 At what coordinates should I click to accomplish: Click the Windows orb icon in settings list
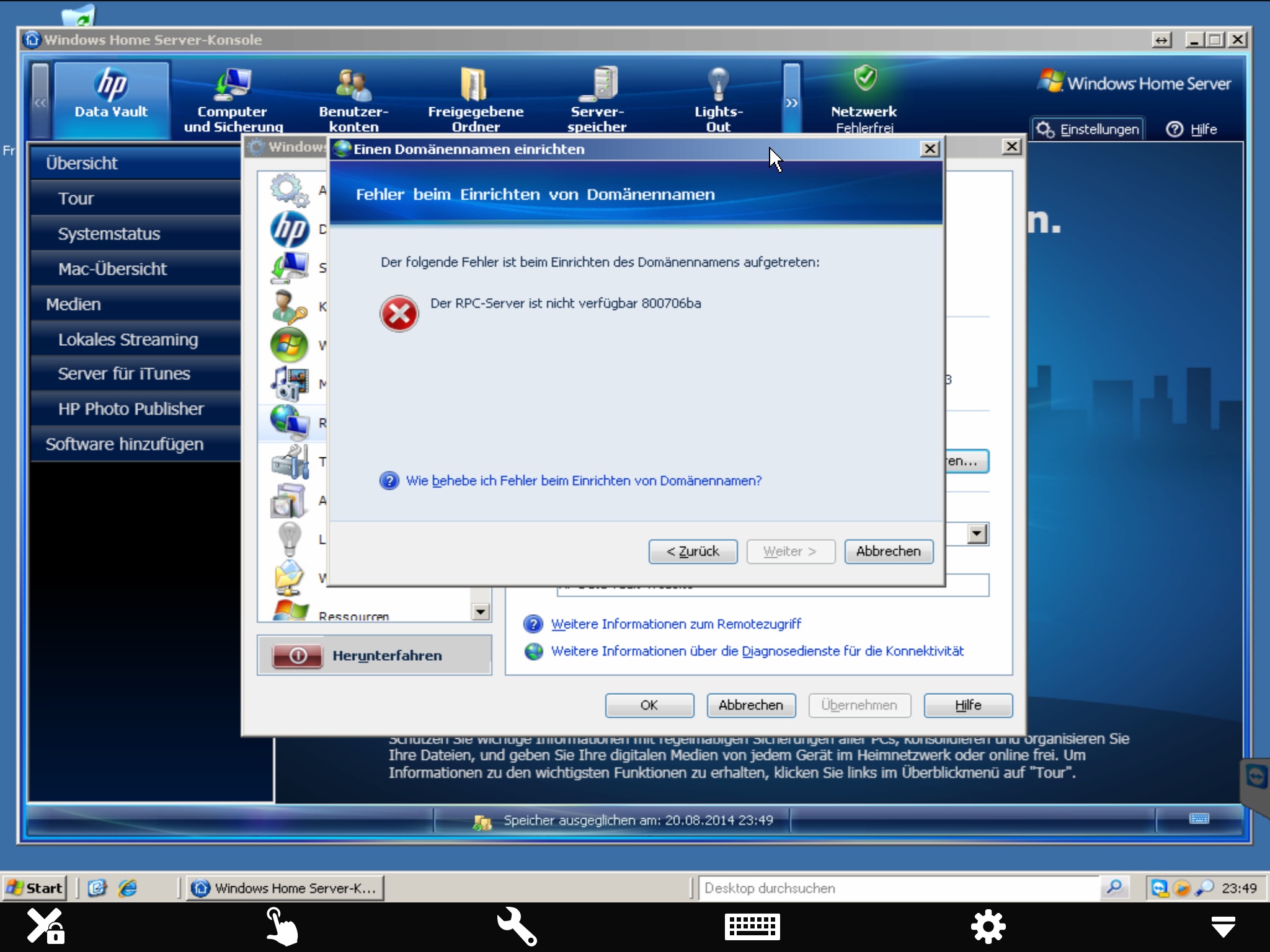[290, 345]
